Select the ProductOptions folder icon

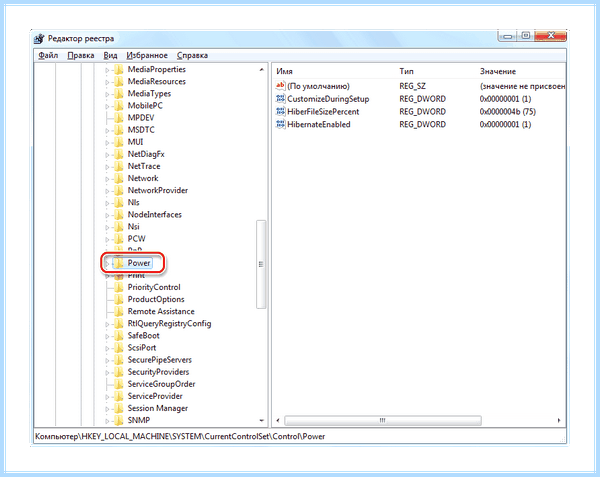(119, 300)
